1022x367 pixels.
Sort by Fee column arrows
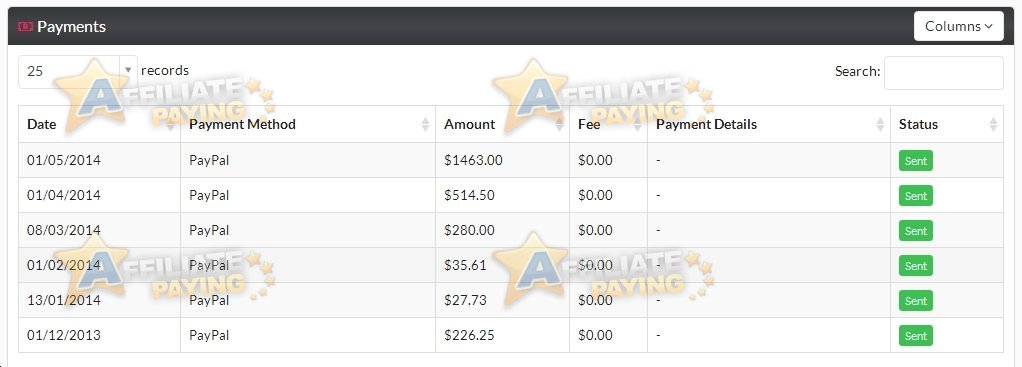pyautogui.click(x=637, y=125)
